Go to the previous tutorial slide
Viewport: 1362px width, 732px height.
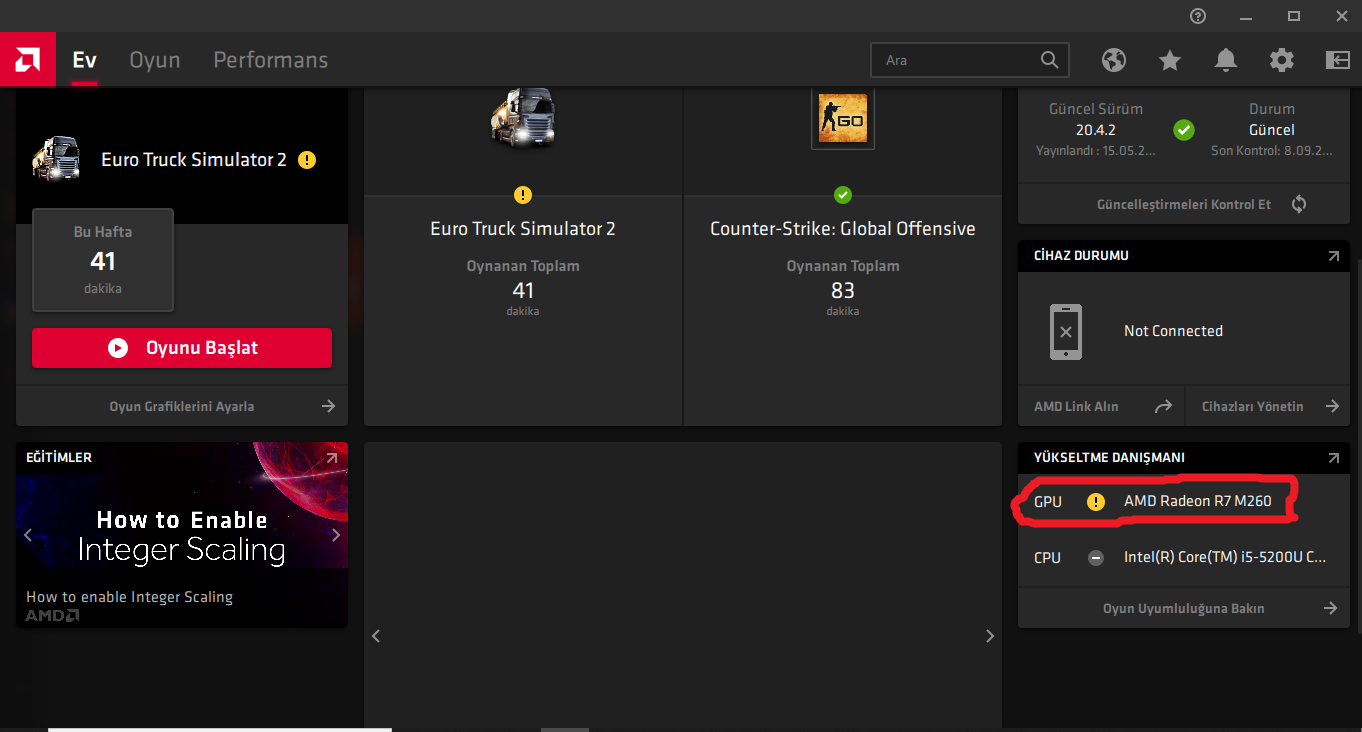click(x=28, y=535)
